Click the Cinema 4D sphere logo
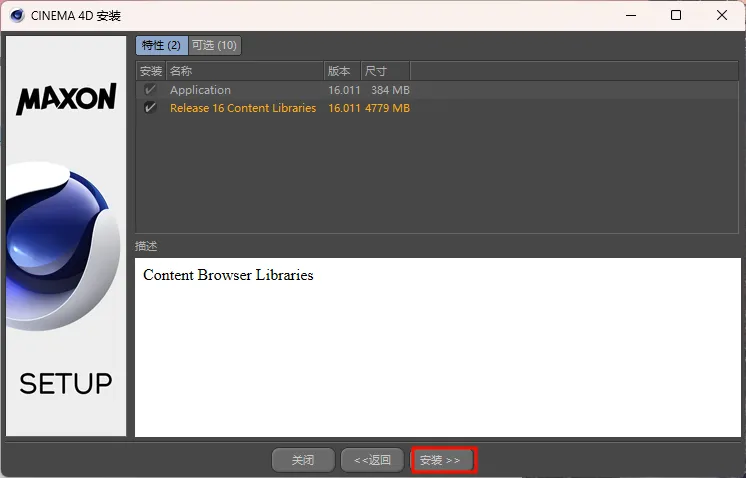 point(63,246)
